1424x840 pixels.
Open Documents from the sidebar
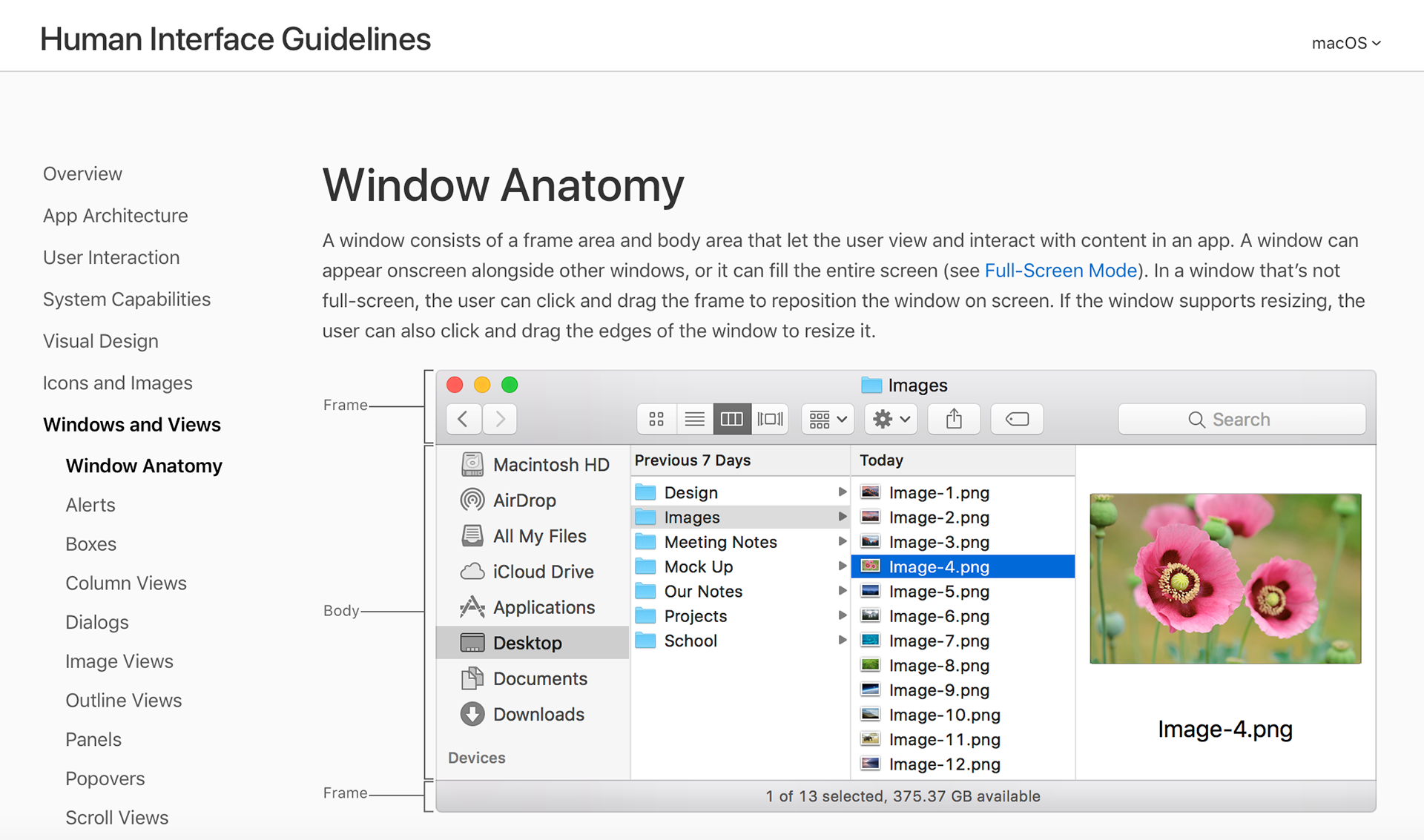point(533,678)
